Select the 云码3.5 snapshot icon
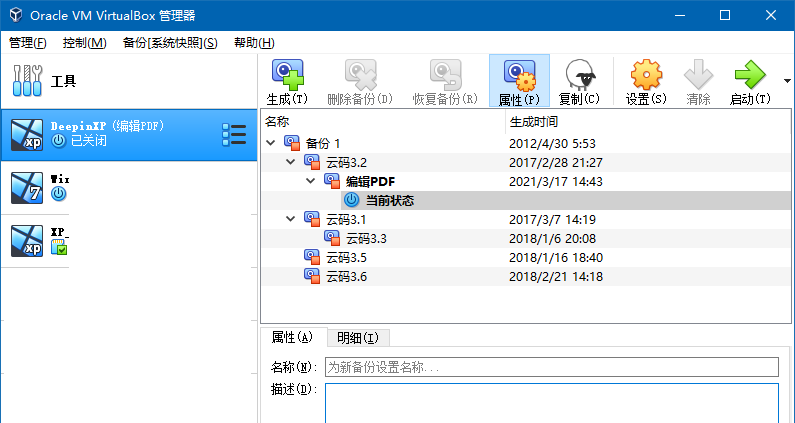Viewport: 795px width, 423px height. coord(312,257)
